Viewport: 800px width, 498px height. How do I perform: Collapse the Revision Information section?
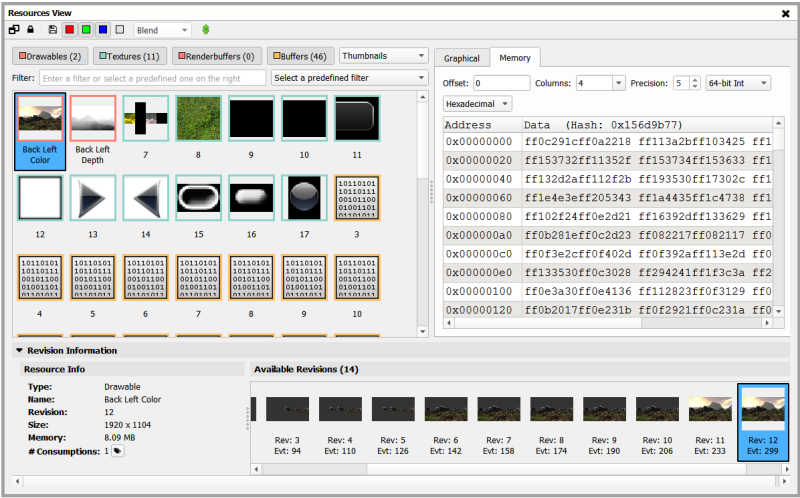[x=19, y=351]
